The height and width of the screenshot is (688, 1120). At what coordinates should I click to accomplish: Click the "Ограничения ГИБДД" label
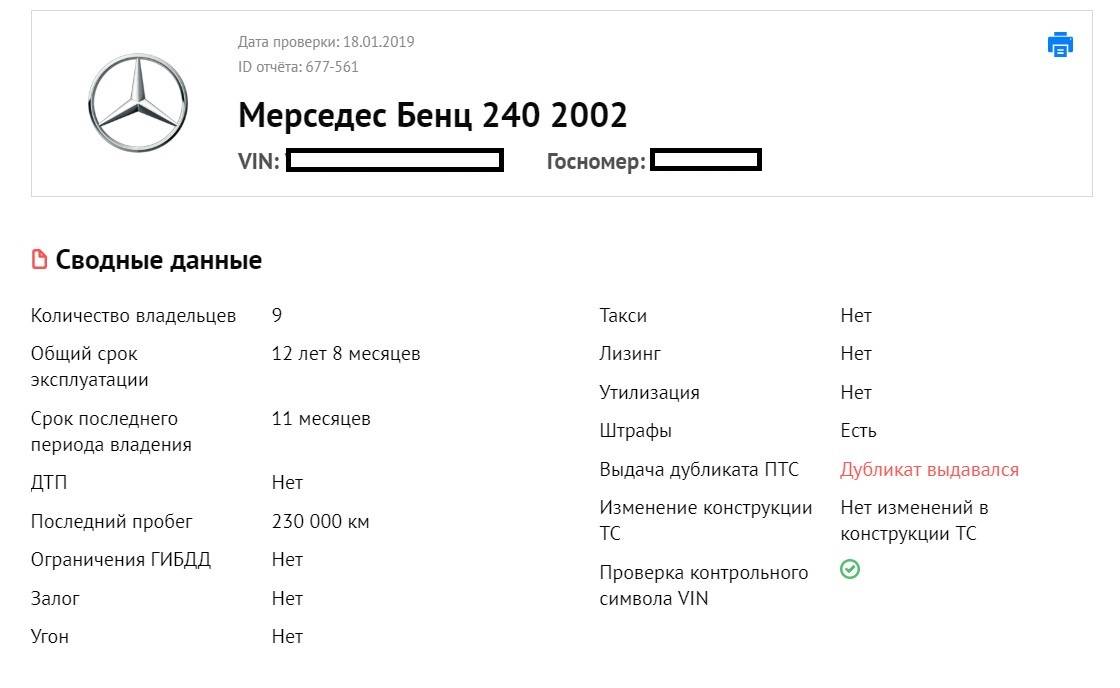(121, 559)
